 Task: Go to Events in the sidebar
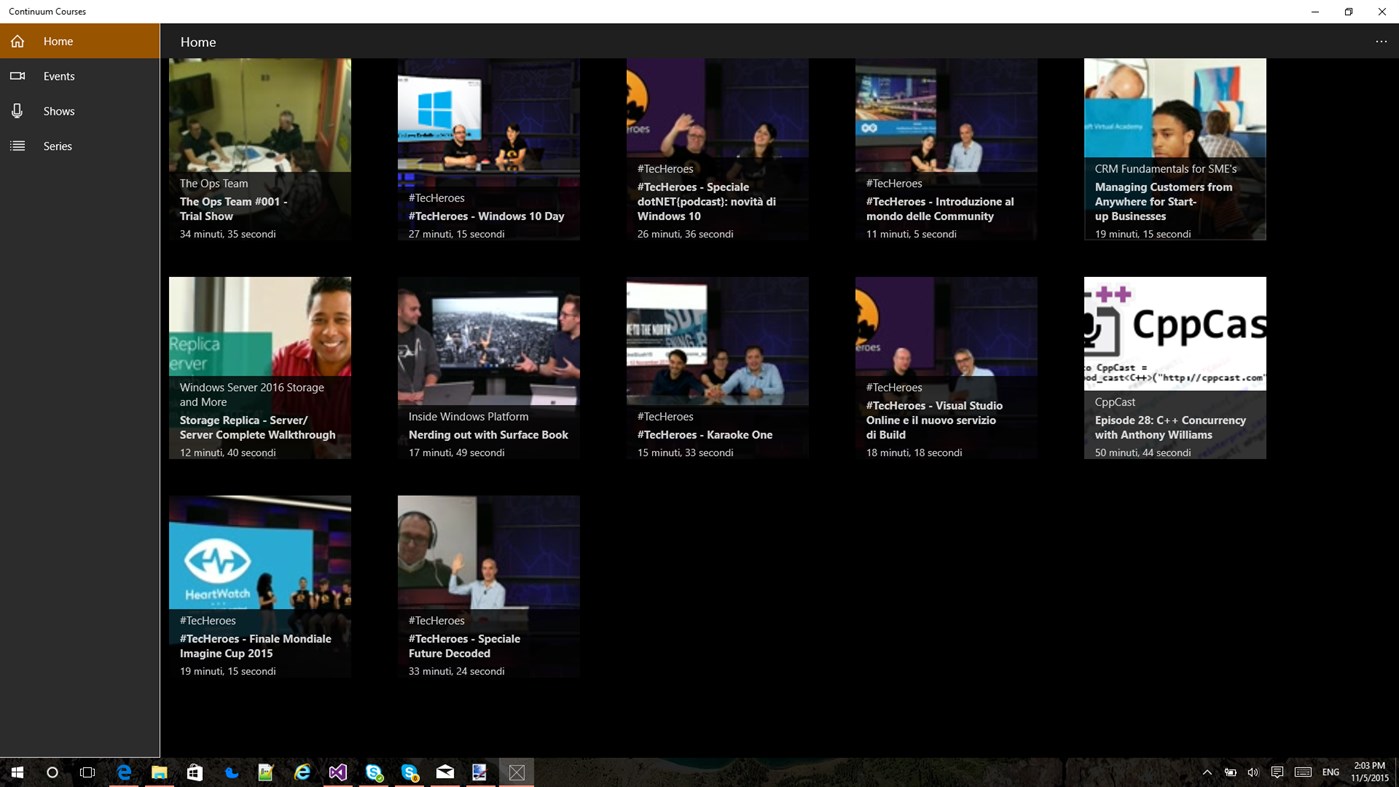click(x=79, y=76)
